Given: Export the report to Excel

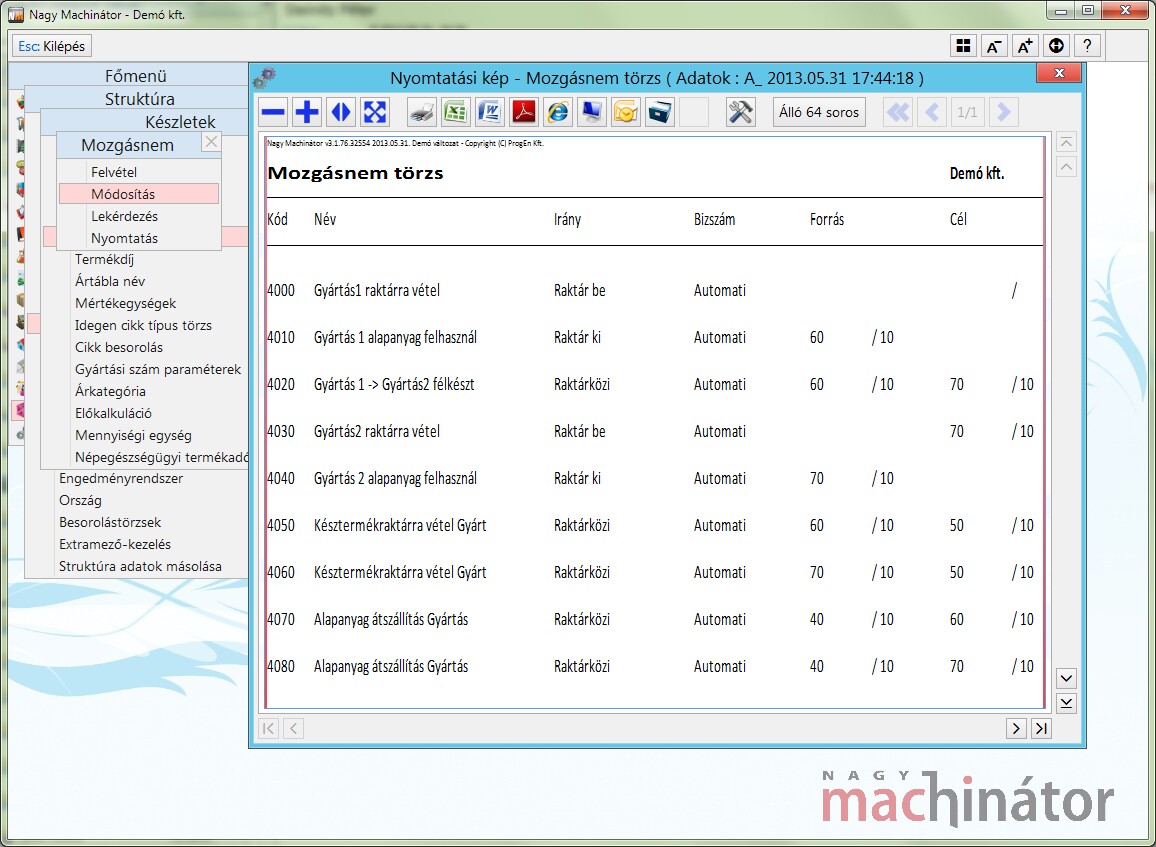Looking at the screenshot, I should click(x=456, y=112).
